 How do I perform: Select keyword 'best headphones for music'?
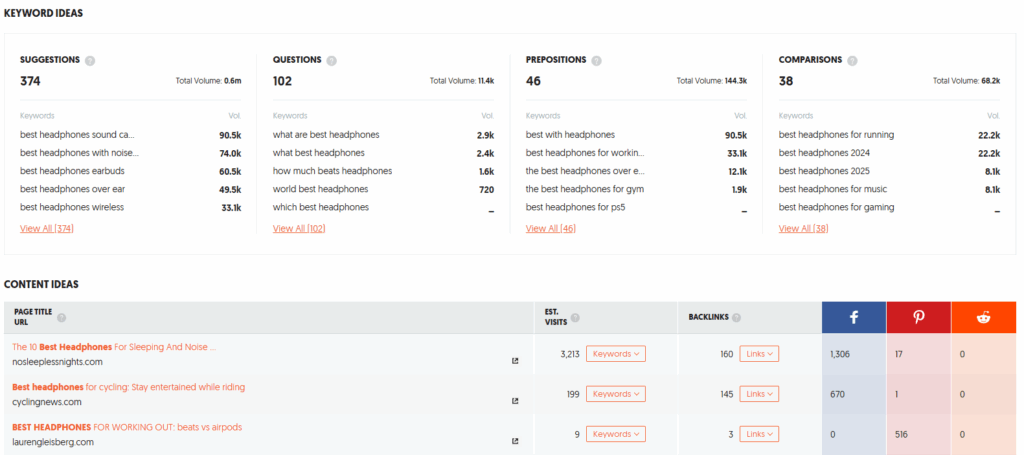[x=833, y=189]
